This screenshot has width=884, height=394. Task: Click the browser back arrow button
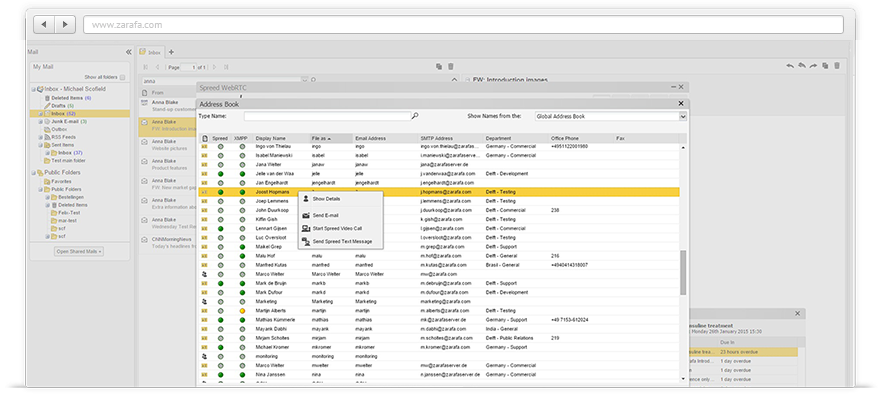pos(44,25)
